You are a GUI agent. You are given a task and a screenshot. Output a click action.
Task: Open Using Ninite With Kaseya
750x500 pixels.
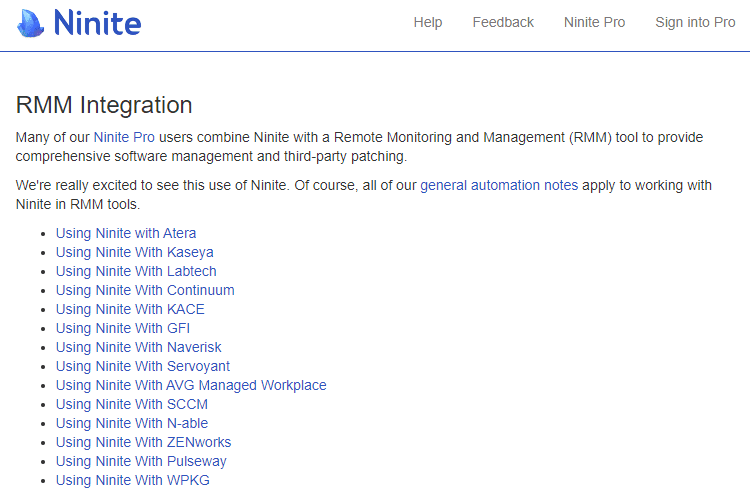(134, 252)
